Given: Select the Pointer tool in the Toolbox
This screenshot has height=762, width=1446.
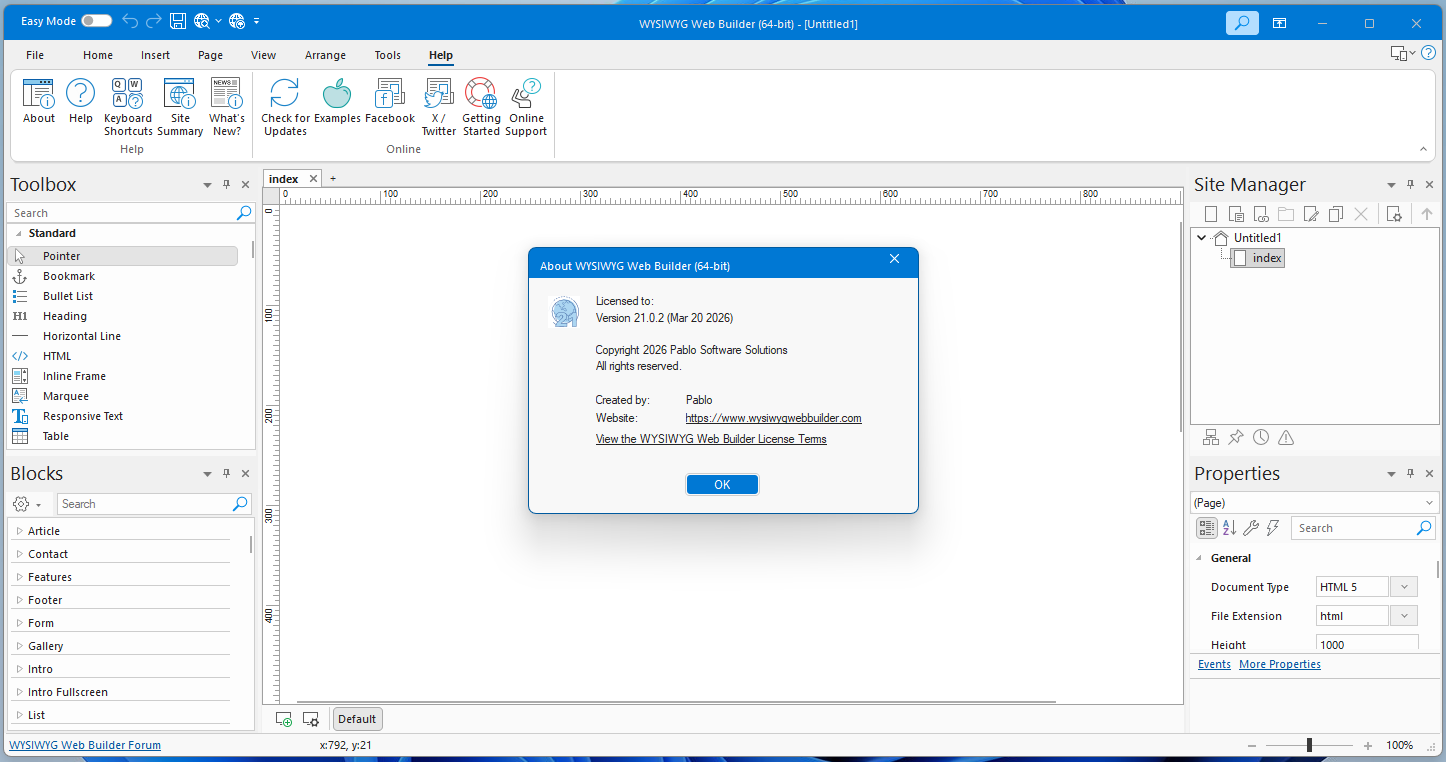Looking at the screenshot, I should (60, 255).
